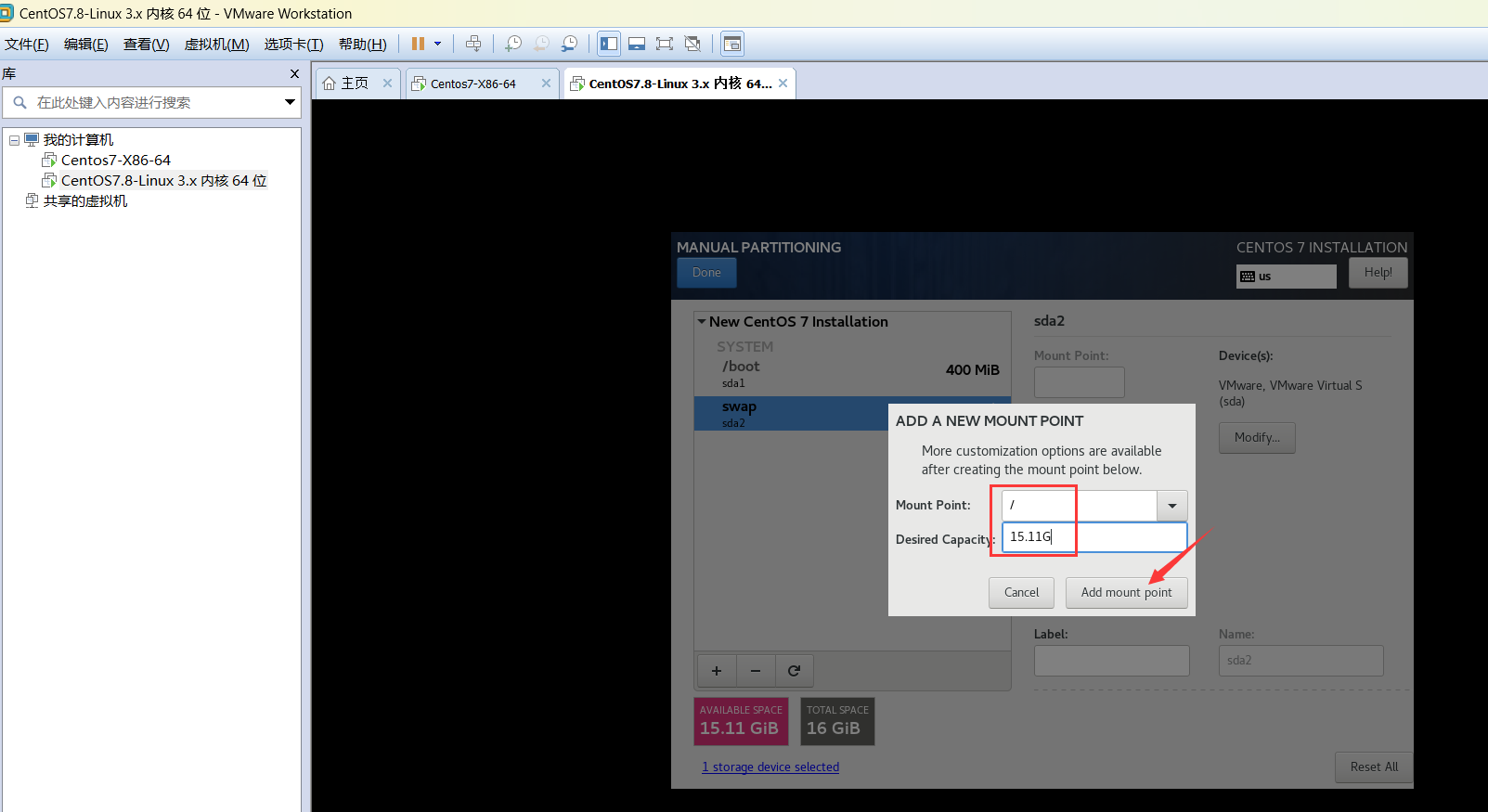Reload storage configuration with refresh button
The width and height of the screenshot is (1488, 812).
pos(795,671)
